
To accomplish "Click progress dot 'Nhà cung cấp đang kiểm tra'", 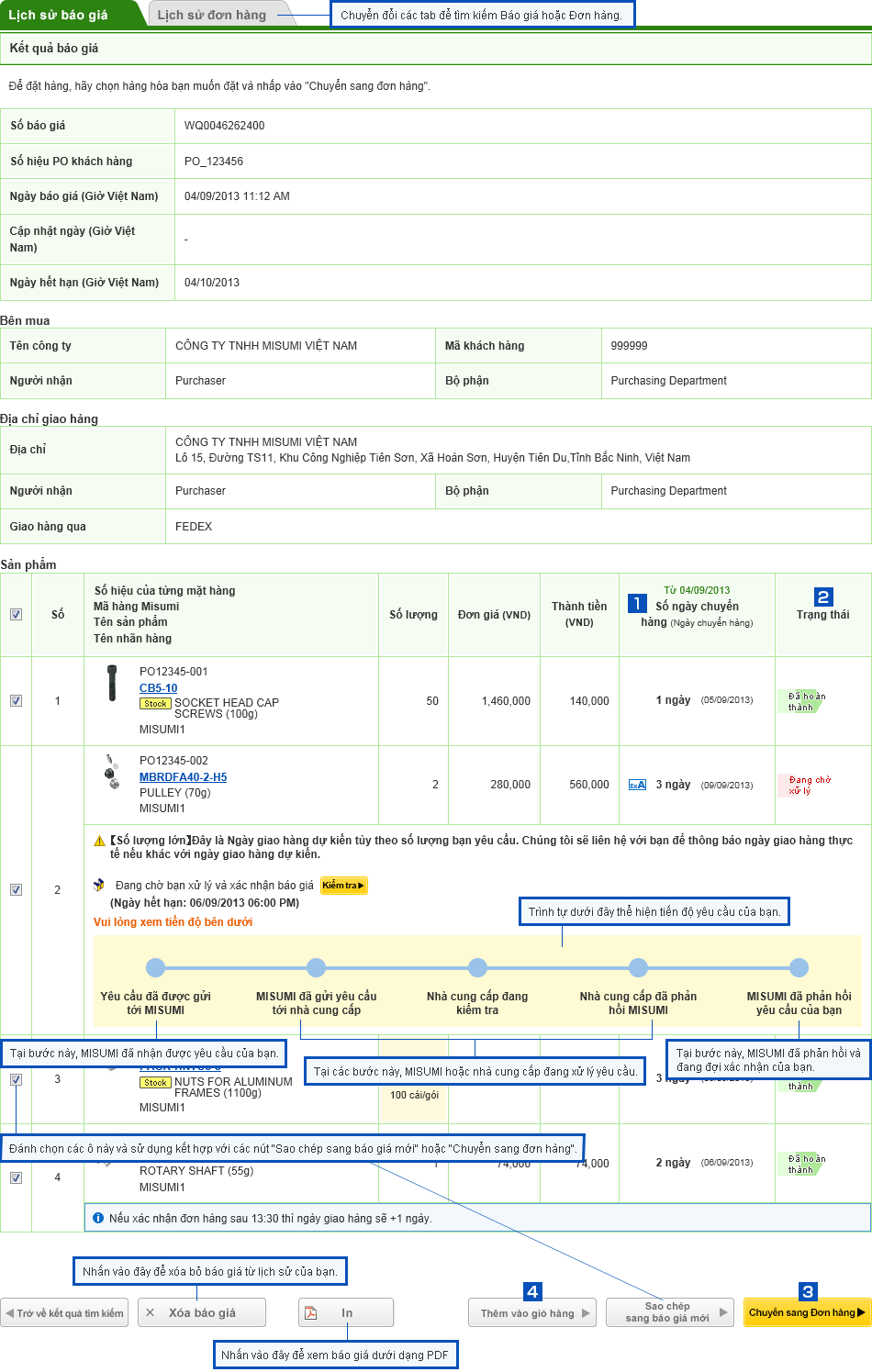I will pyautogui.click(x=477, y=967).
